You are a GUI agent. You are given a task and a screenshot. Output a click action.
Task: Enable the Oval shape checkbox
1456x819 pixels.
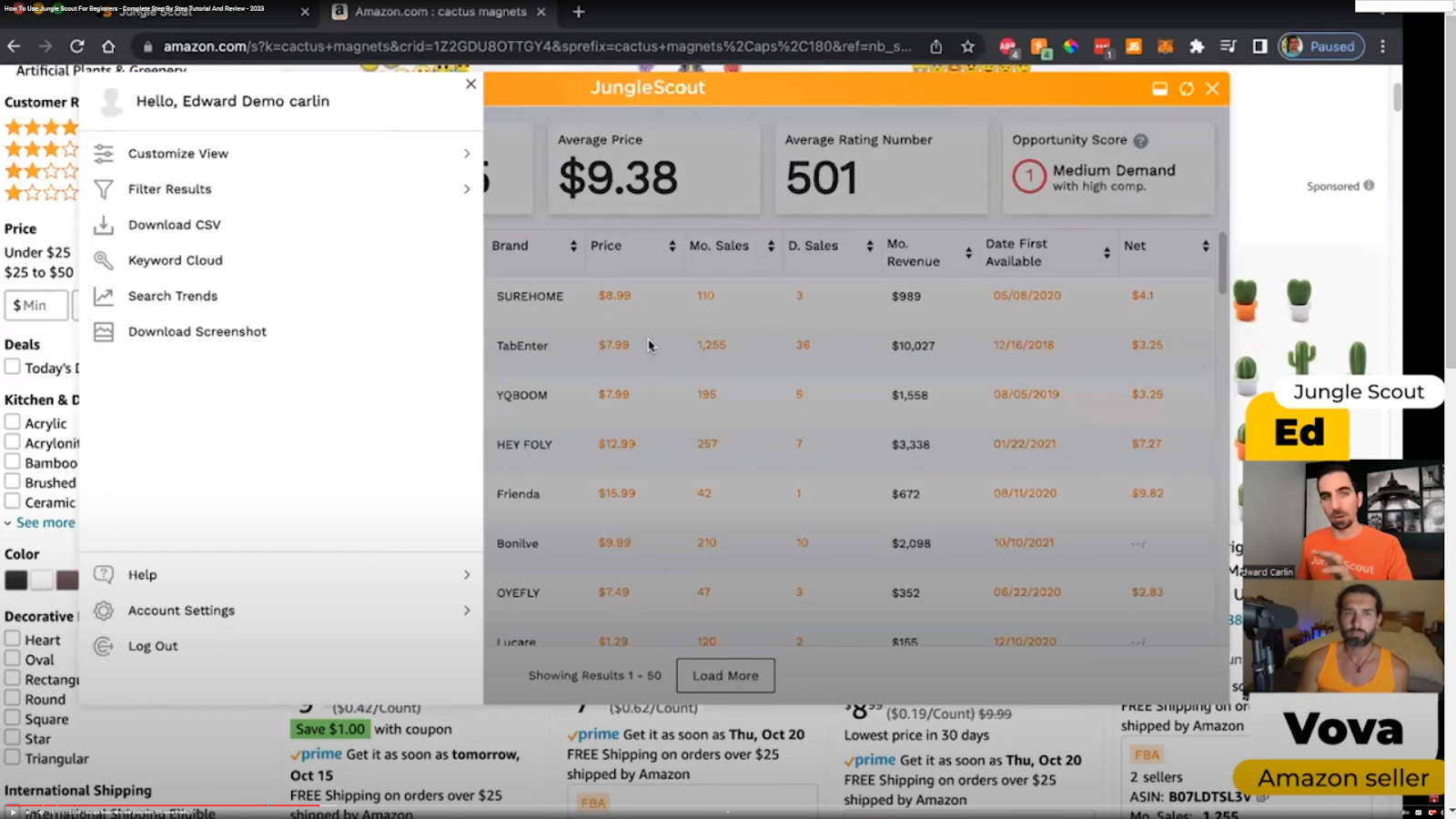click(13, 659)
